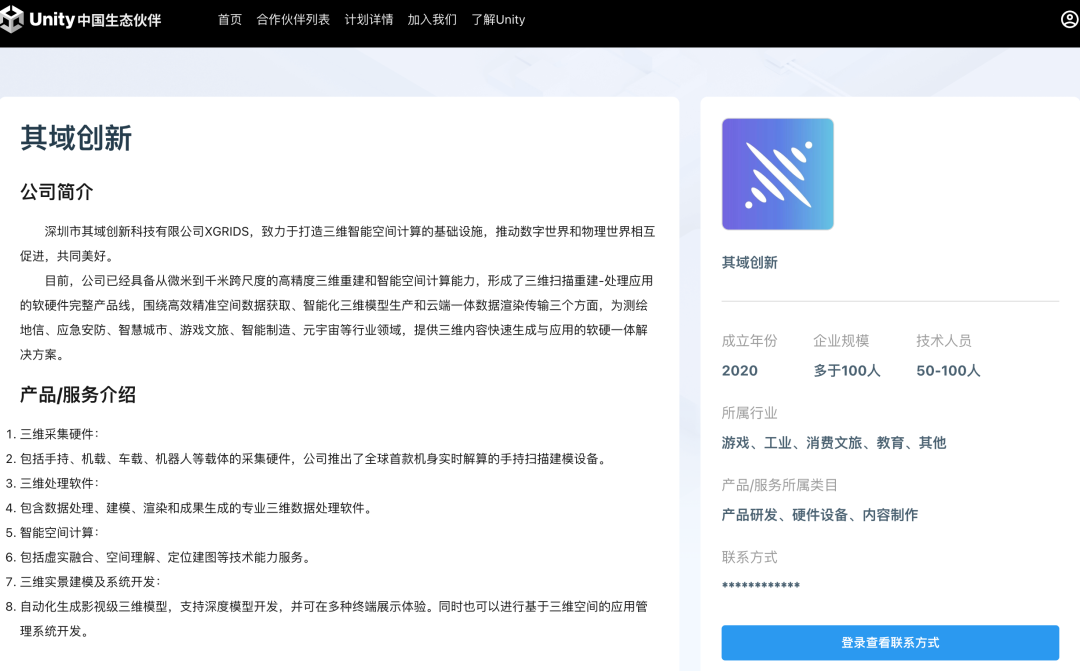Click the 多于100人 company size value
Image resolution: width=1080 pixels, height=671 pixels.
pos(847,371)
